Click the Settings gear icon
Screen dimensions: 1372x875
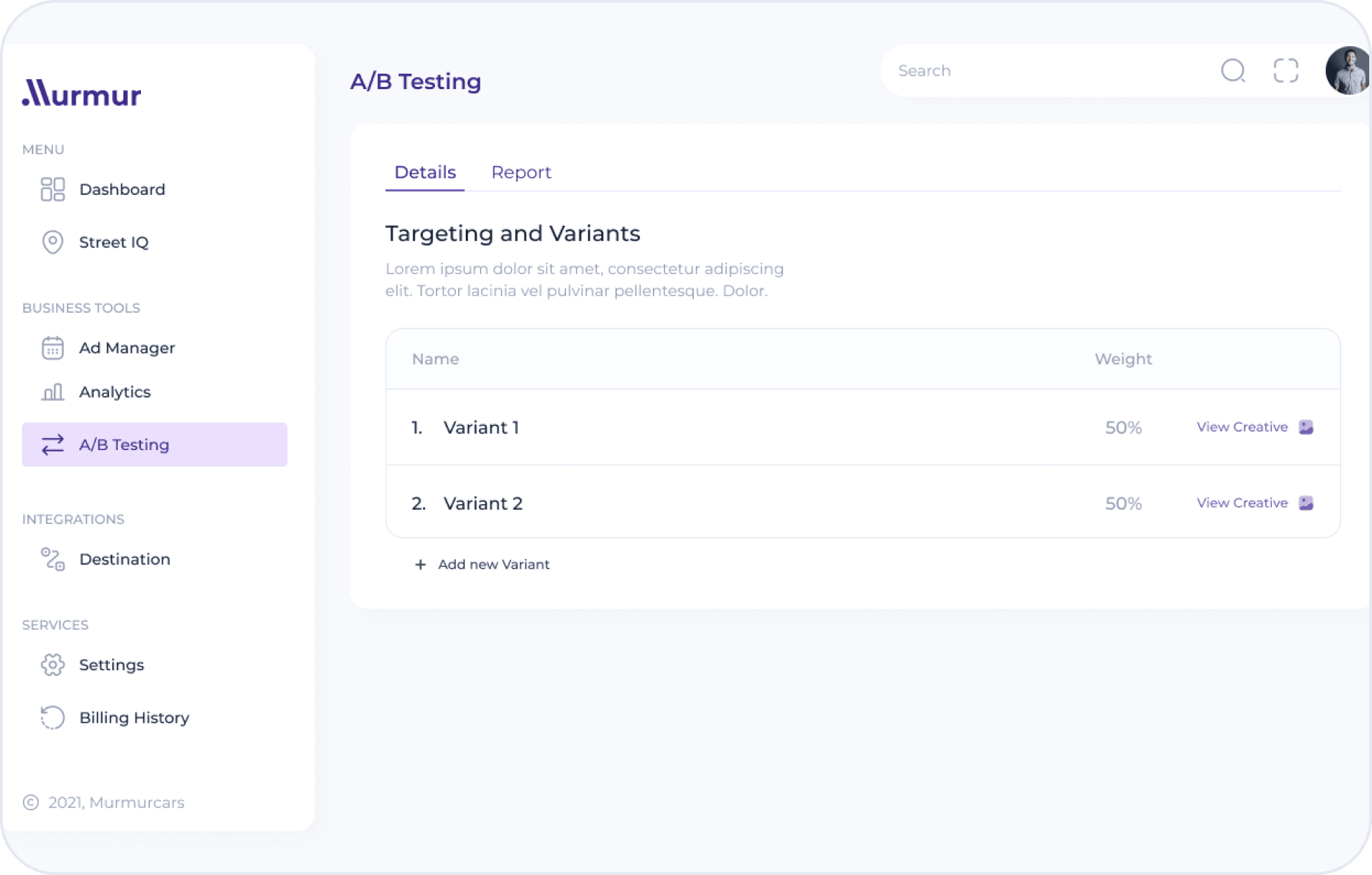[53, 665]
